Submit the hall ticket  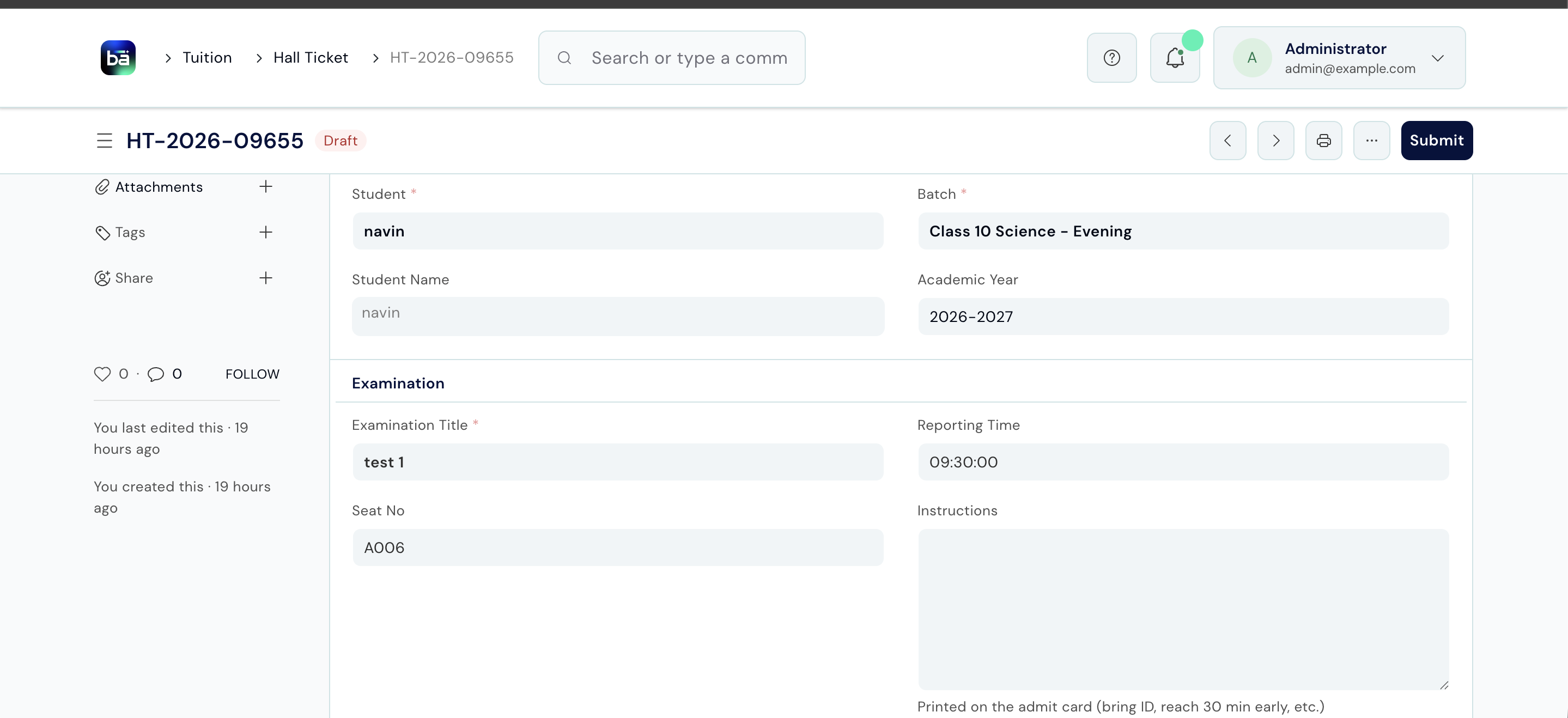1437,141
